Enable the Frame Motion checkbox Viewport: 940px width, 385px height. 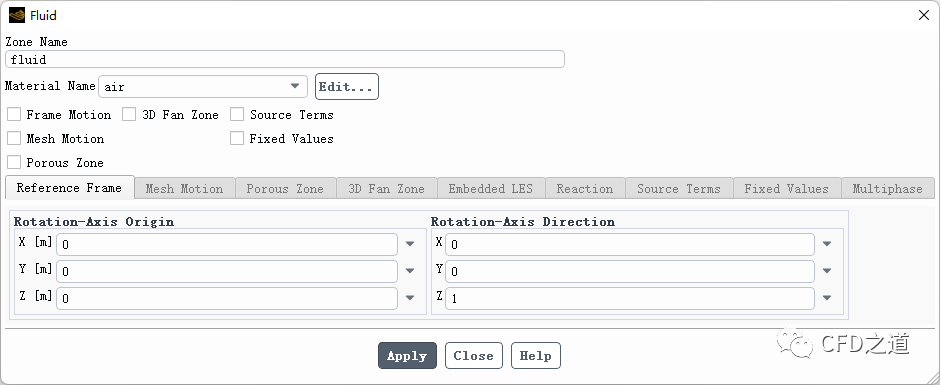[14, 115]
